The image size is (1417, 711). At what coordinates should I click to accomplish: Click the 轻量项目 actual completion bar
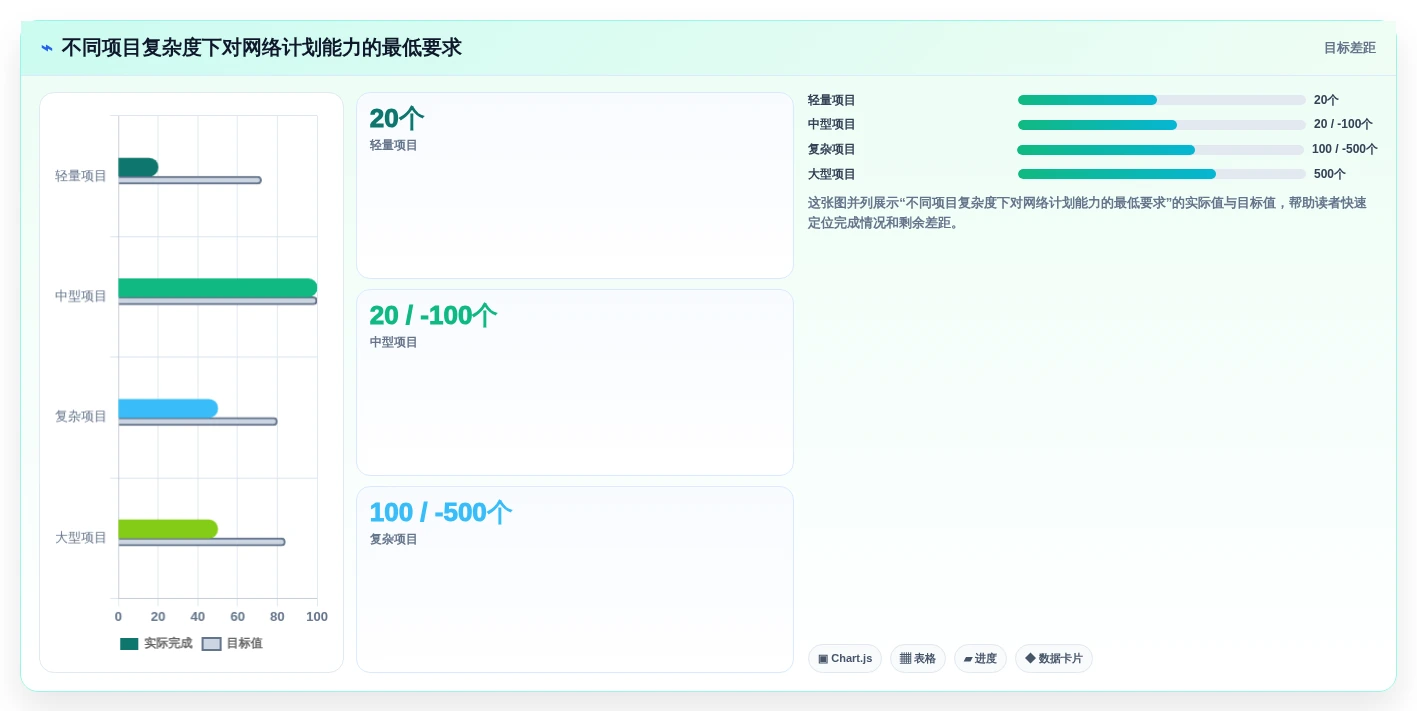138,167
